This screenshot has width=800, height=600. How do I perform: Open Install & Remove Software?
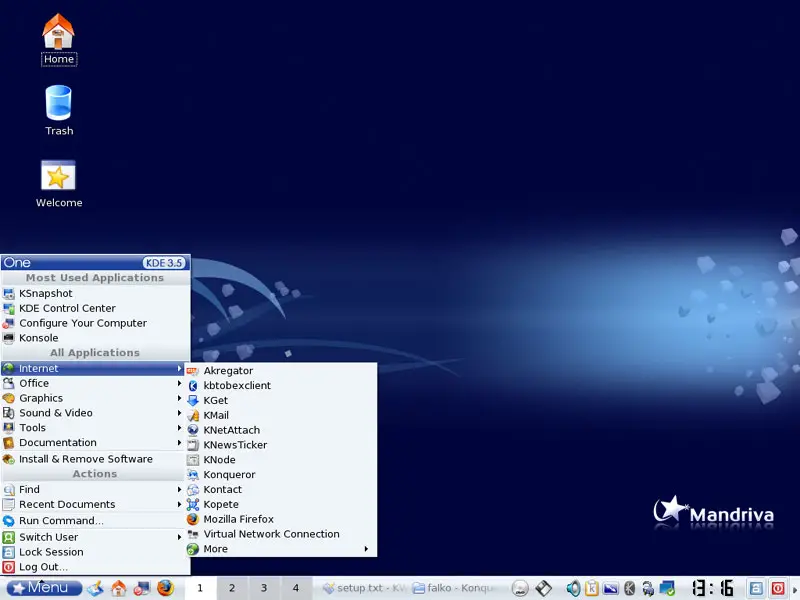93,459
